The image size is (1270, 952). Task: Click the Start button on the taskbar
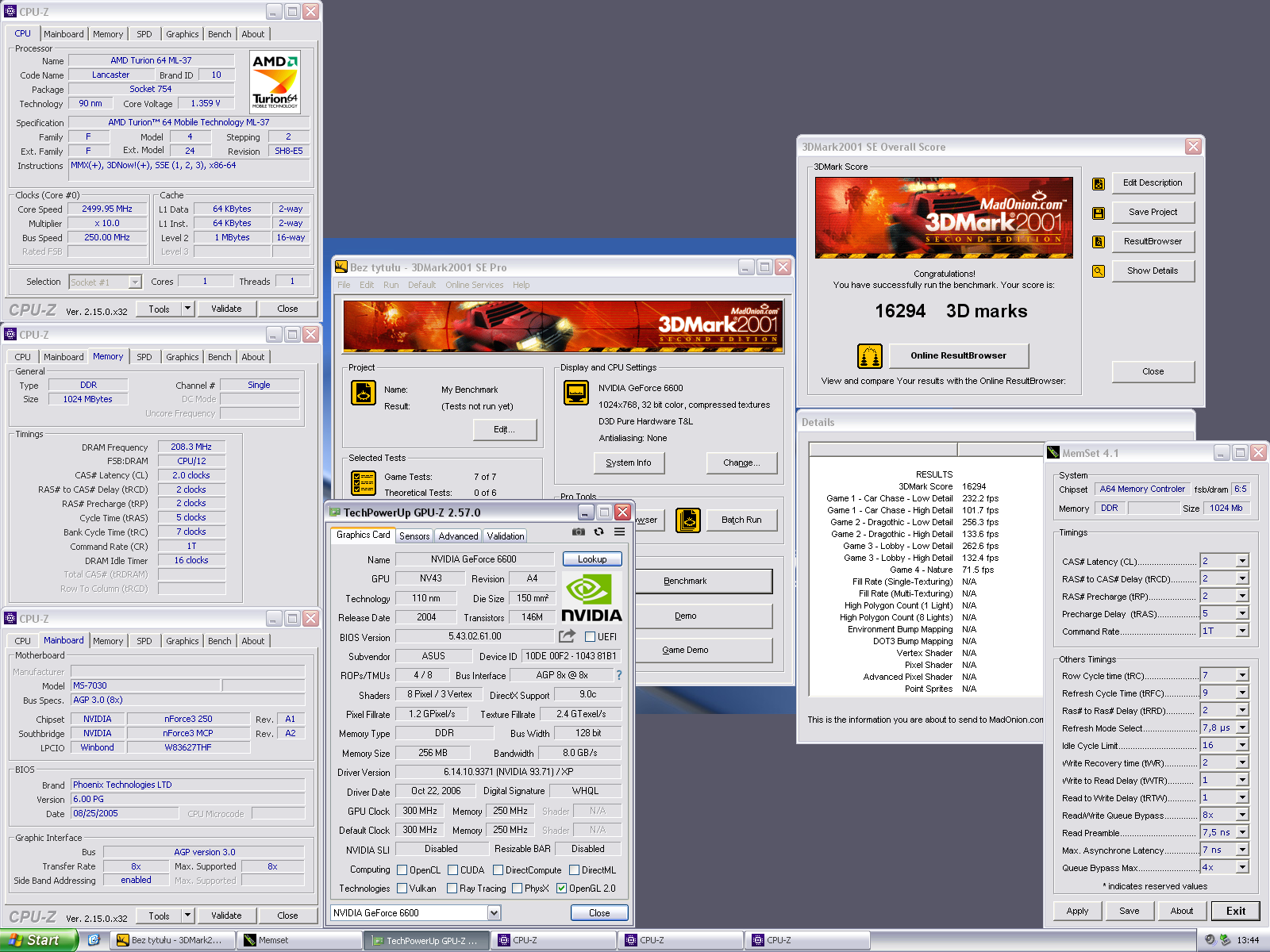38,940
